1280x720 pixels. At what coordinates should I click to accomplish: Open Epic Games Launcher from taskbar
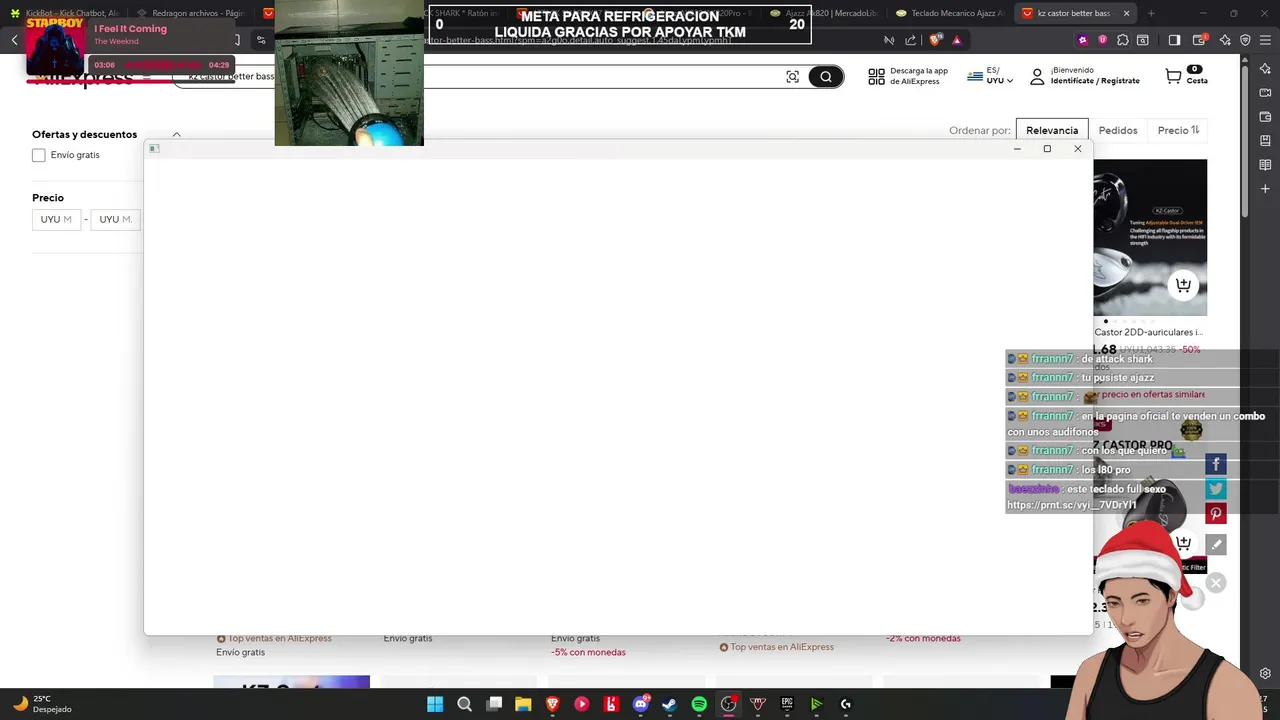787,704
